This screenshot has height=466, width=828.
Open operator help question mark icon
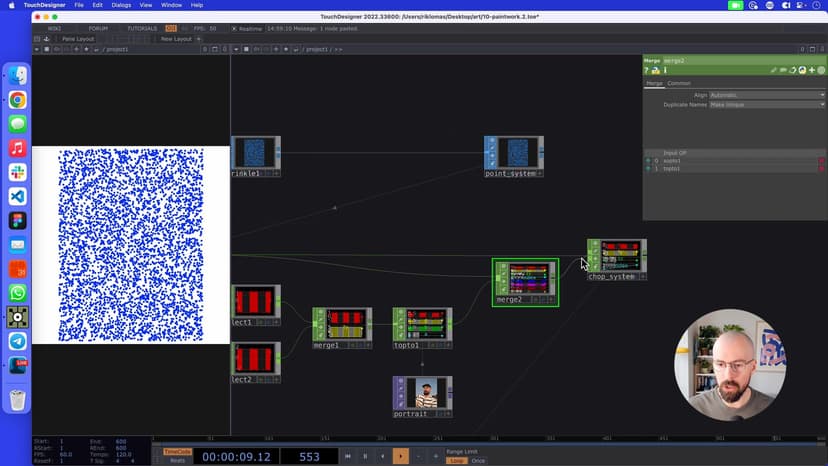[647, 70]
